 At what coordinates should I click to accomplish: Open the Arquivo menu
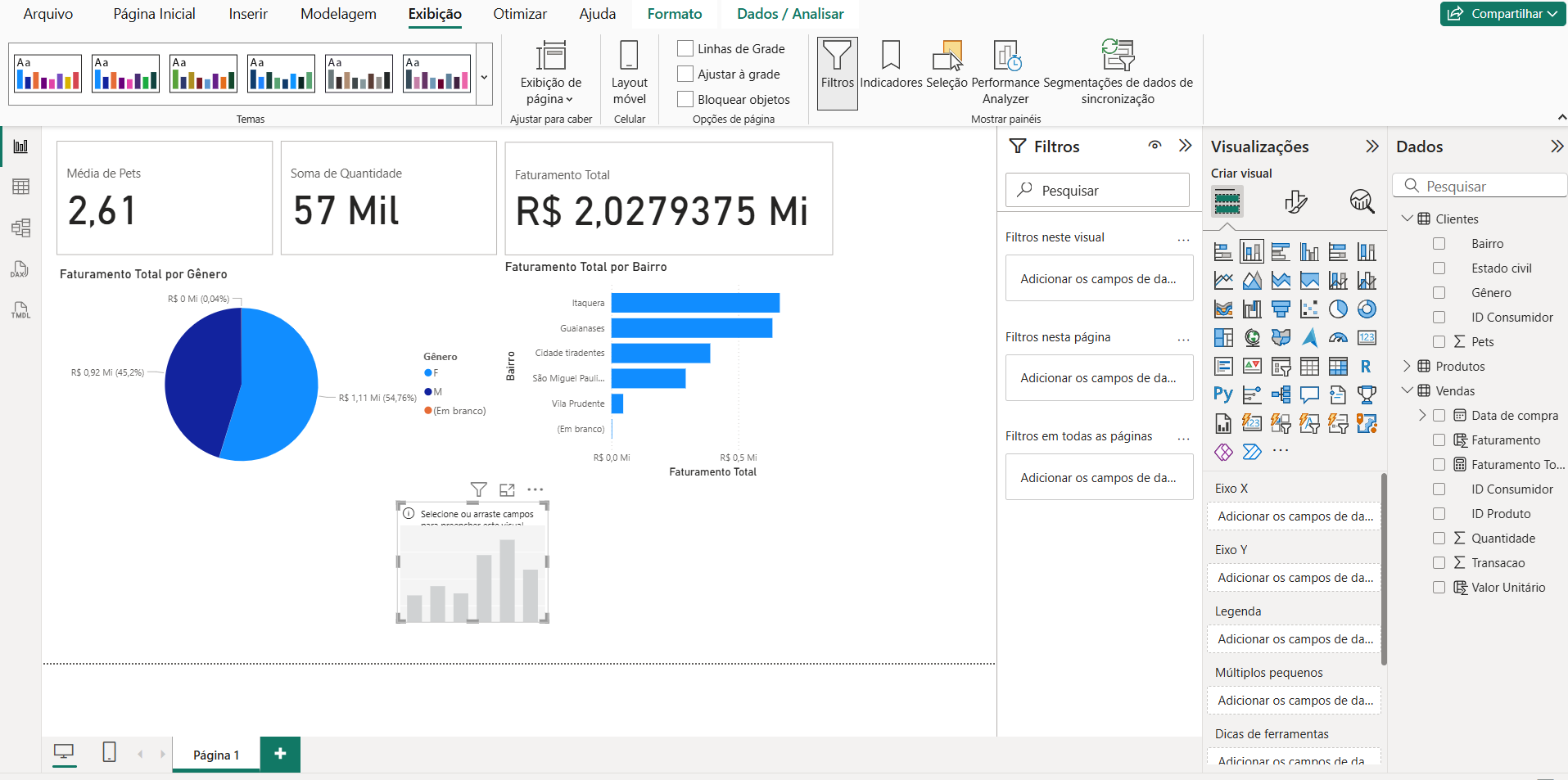tap(48, 14)
